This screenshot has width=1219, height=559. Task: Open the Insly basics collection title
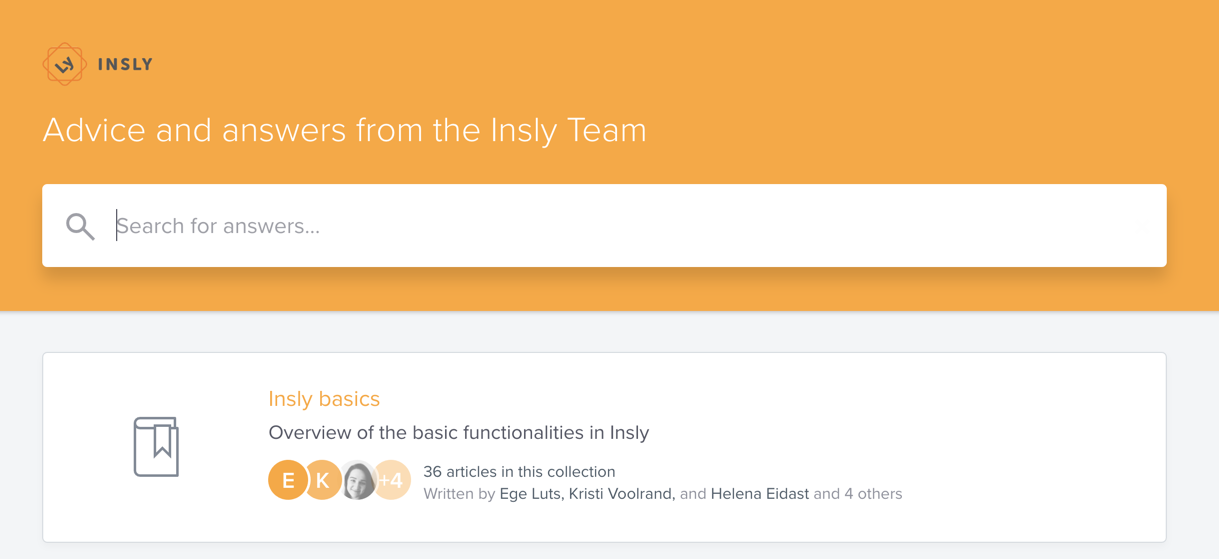pyautogui.click(x=324, y=399)
